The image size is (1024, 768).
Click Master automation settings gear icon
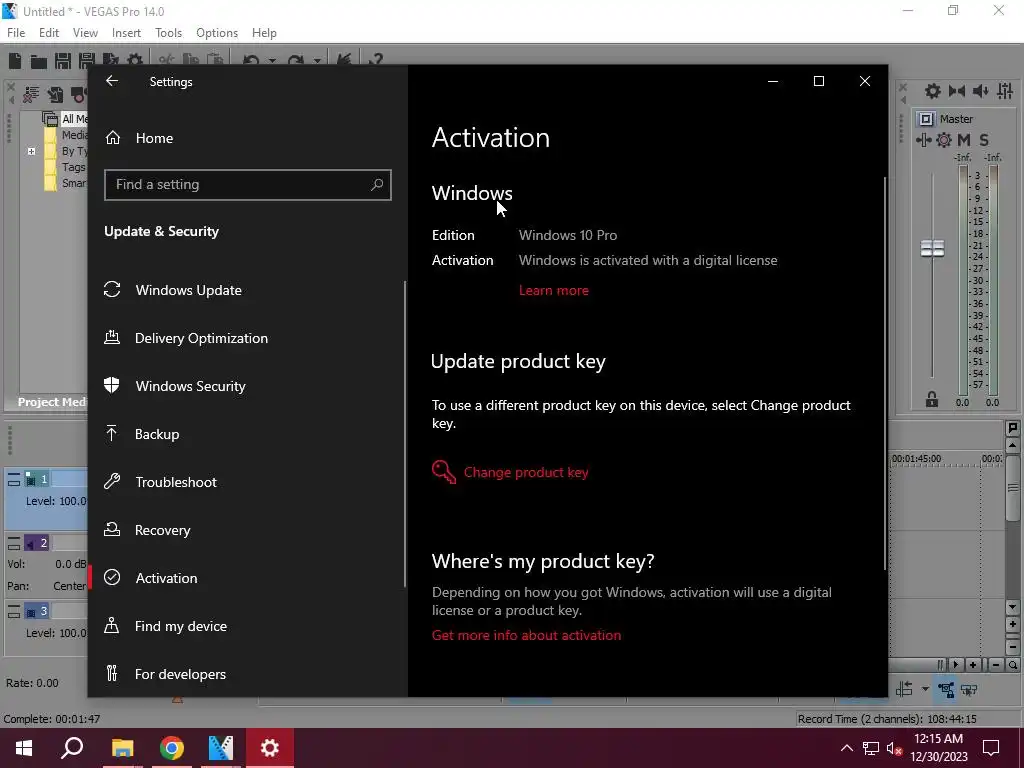point(944,140)
